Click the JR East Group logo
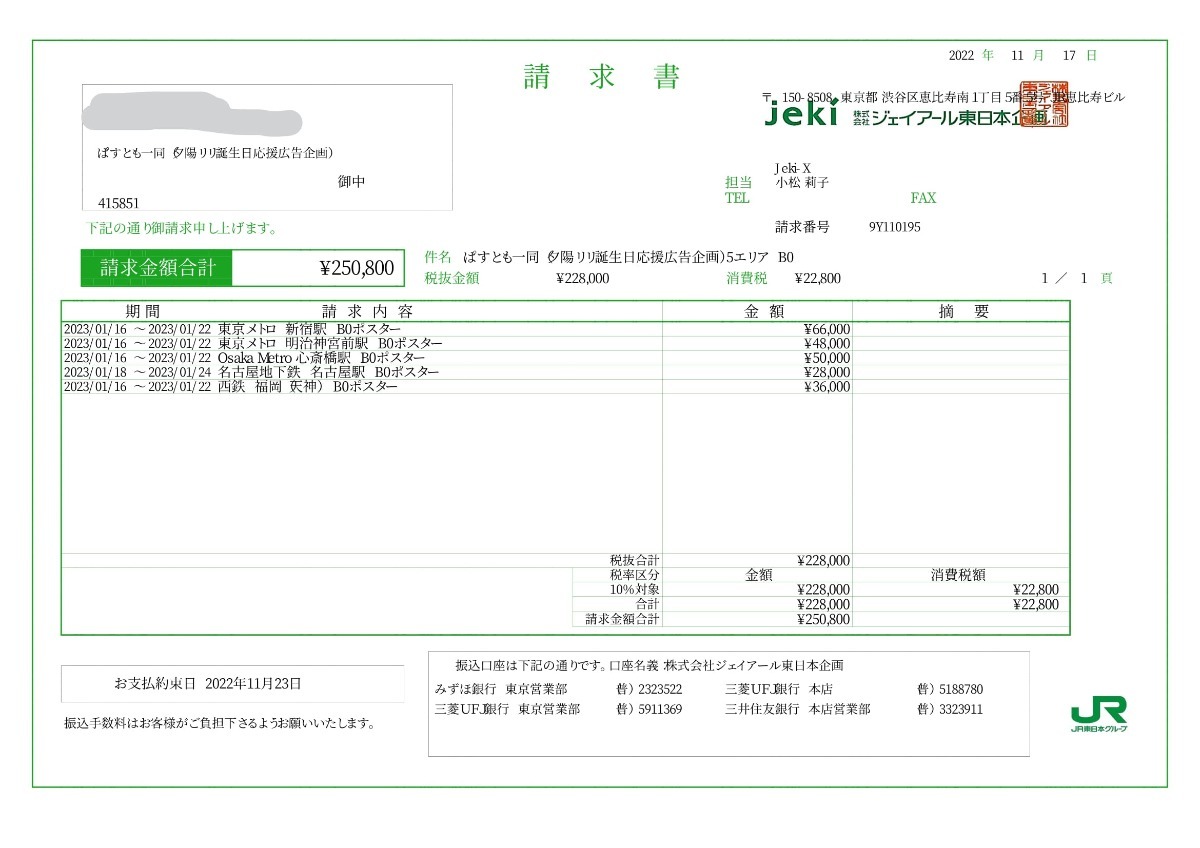Viewport: 1200px width, 848px height. tap(1099, 714)
